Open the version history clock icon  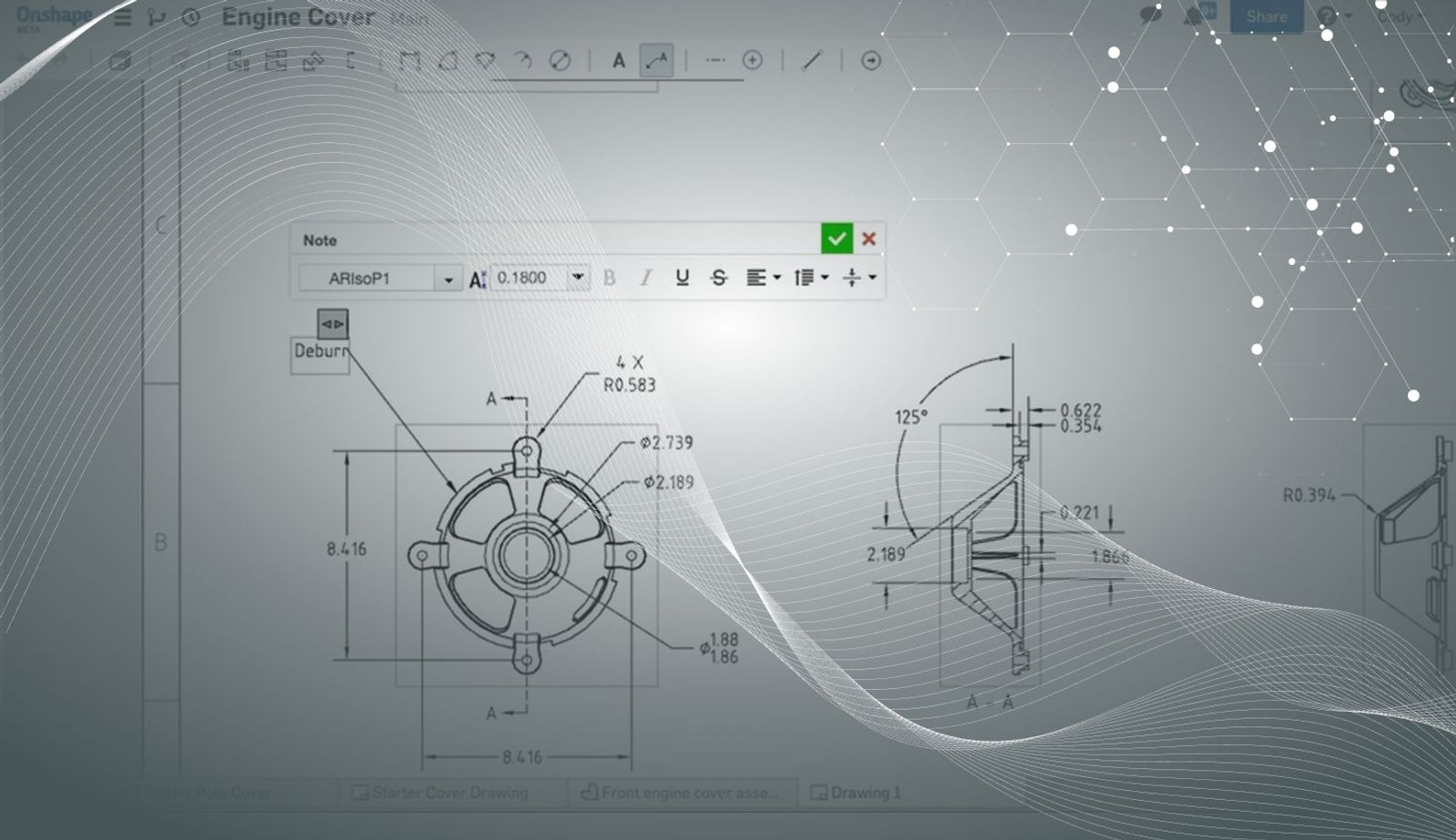[x=190, y=17]
